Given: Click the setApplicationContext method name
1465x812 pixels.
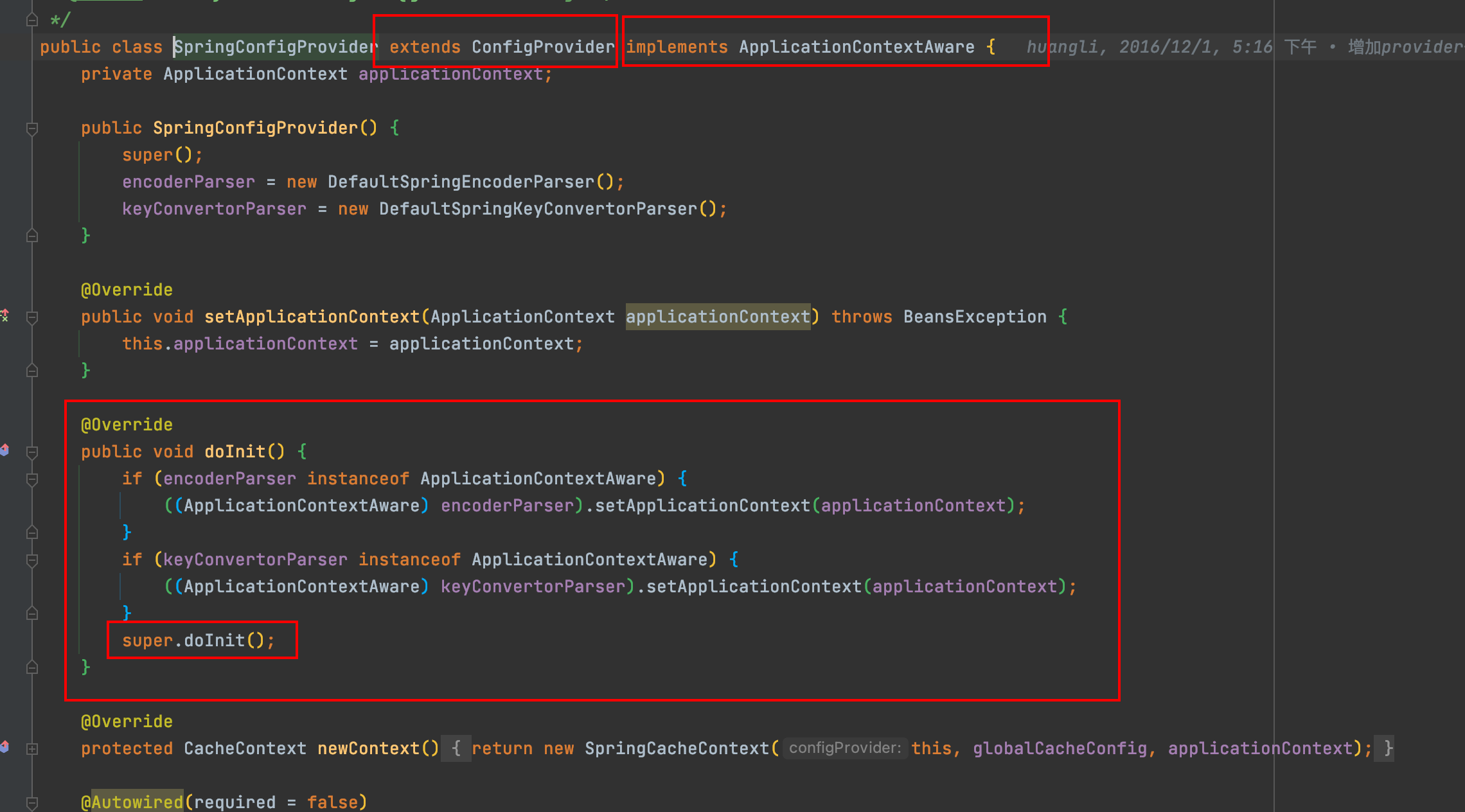Looking at the screenshot, I should point(312,317).
